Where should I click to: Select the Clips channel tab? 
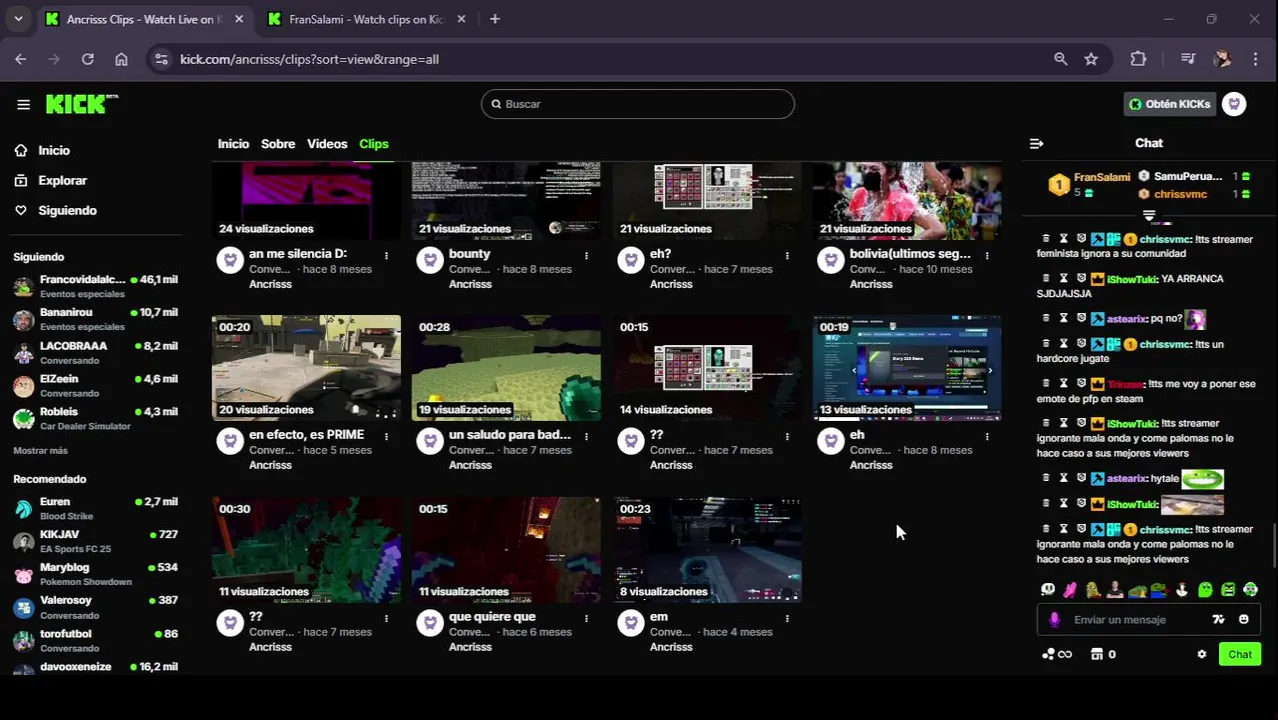[x=373, y=144]
